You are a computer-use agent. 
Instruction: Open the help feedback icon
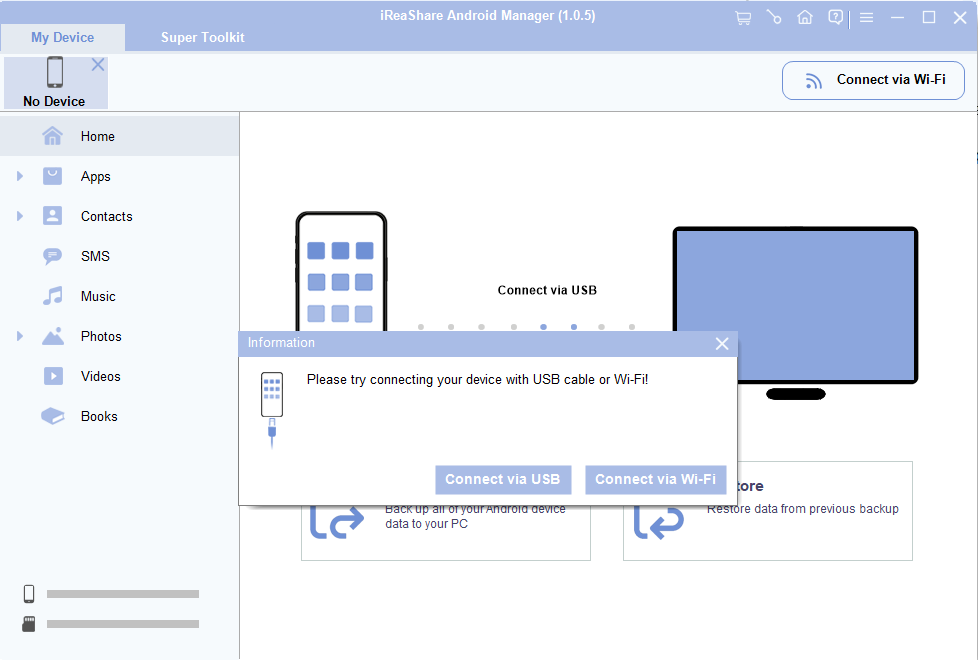tap(836, 17)
